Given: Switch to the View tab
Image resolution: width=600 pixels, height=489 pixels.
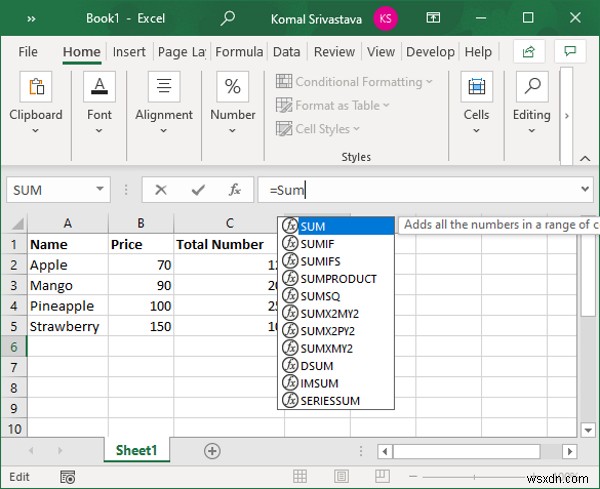Looking at the screenshot, I should pyautogui.click(x=381, y=52).
